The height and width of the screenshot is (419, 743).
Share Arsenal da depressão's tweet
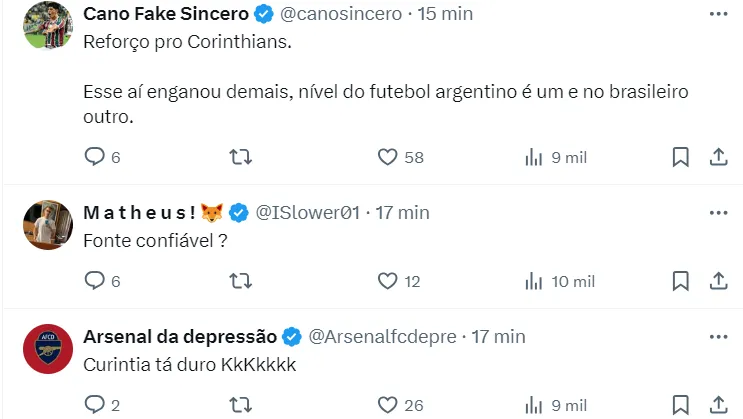(718, 405)
